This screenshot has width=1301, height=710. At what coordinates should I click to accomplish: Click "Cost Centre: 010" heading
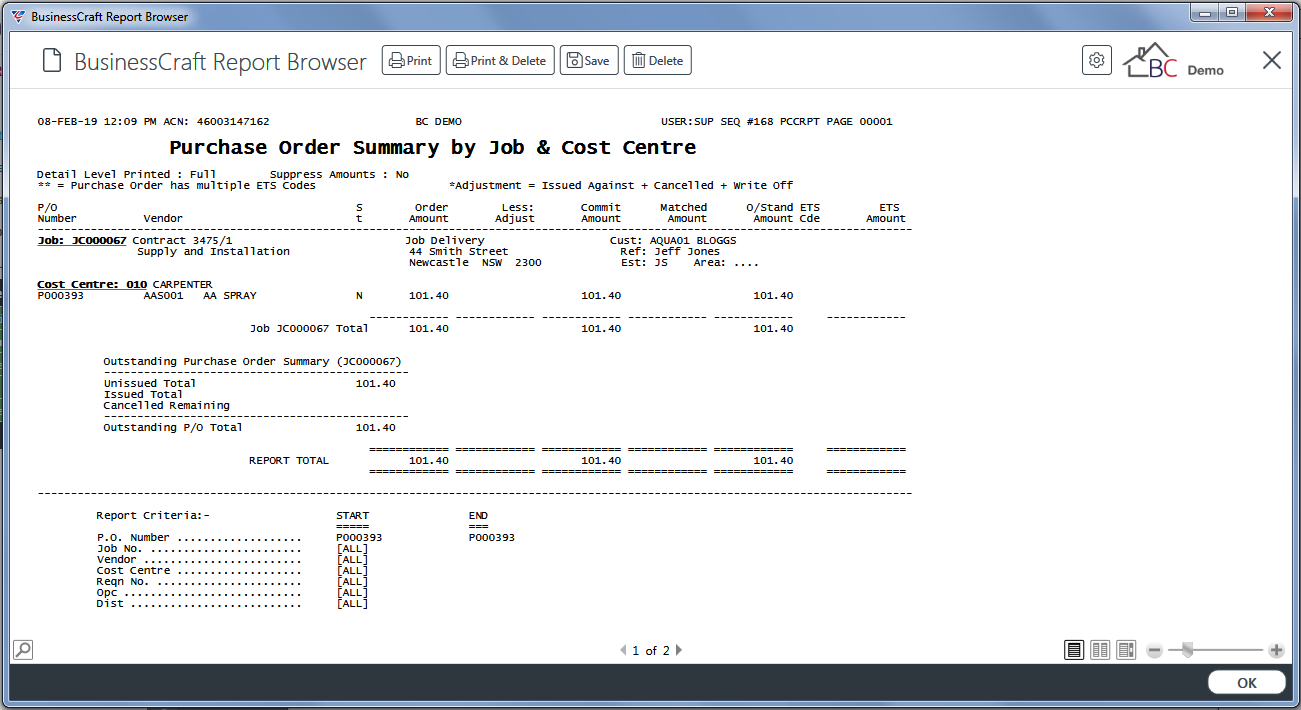[x=92, y=285]
